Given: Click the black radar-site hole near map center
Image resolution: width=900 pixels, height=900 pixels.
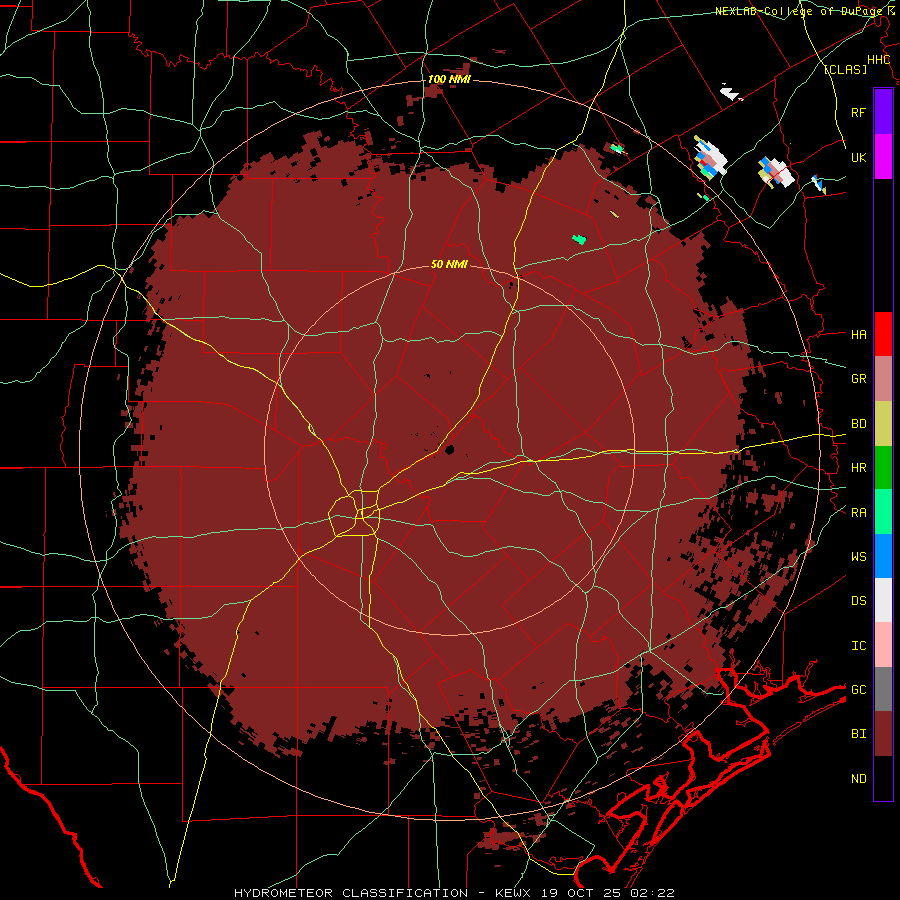Looking at the screenshot, I should [x=449, y=449].
